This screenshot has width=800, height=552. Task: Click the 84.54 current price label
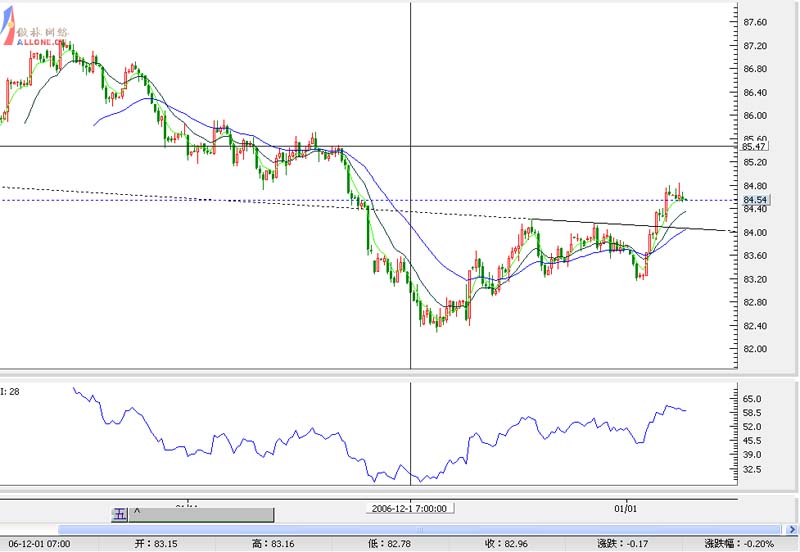point(755,200)
